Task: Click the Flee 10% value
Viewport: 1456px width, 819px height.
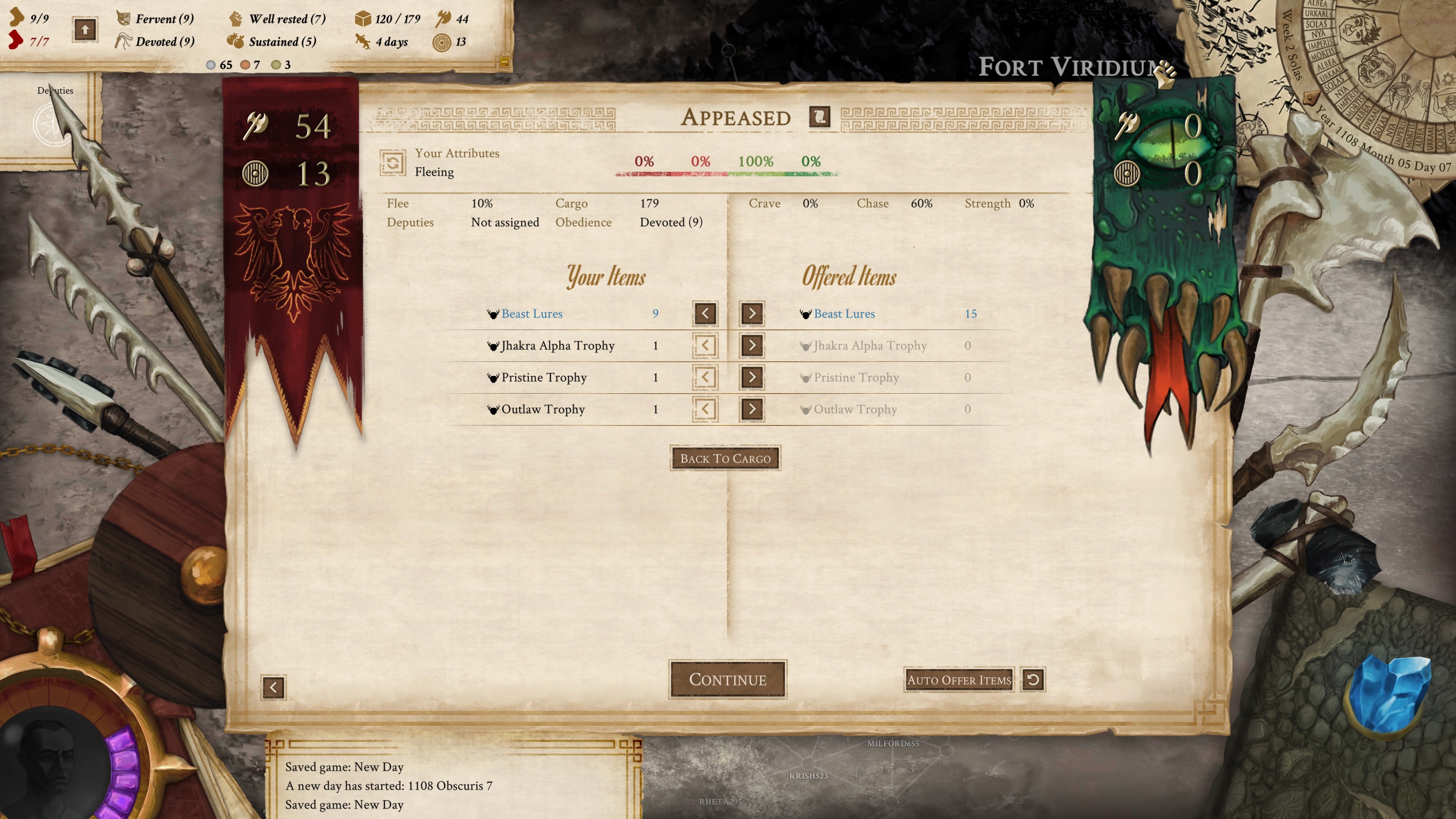Action: coord(482,204)
